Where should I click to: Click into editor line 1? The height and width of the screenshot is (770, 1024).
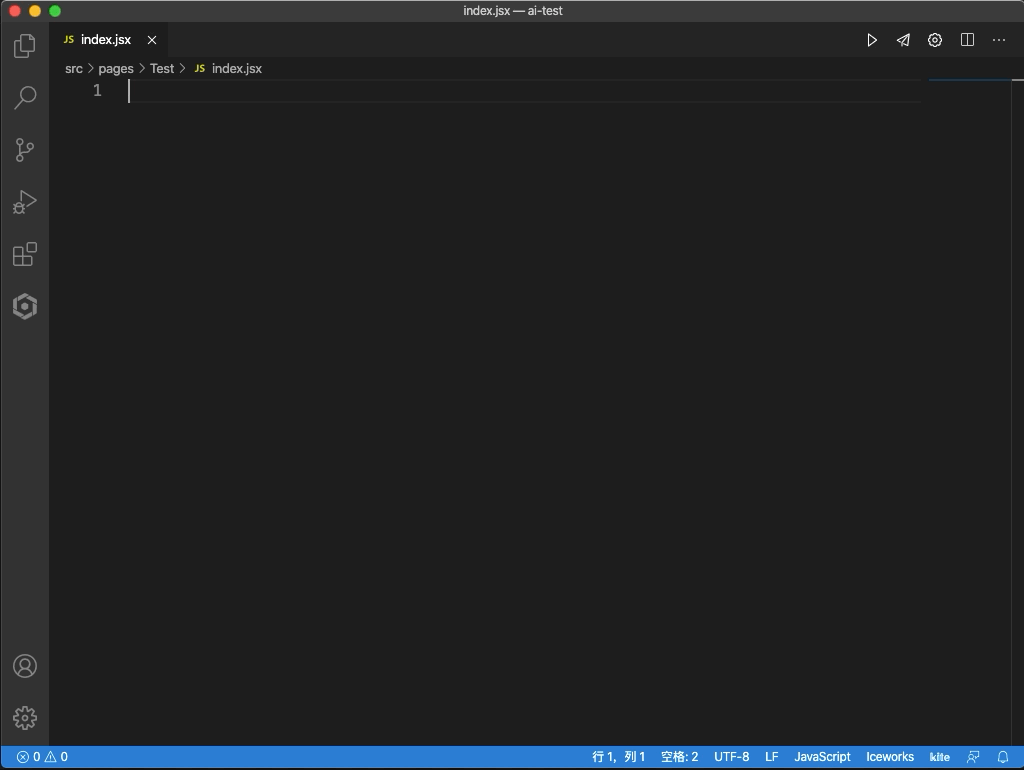[x=525, y=91]
